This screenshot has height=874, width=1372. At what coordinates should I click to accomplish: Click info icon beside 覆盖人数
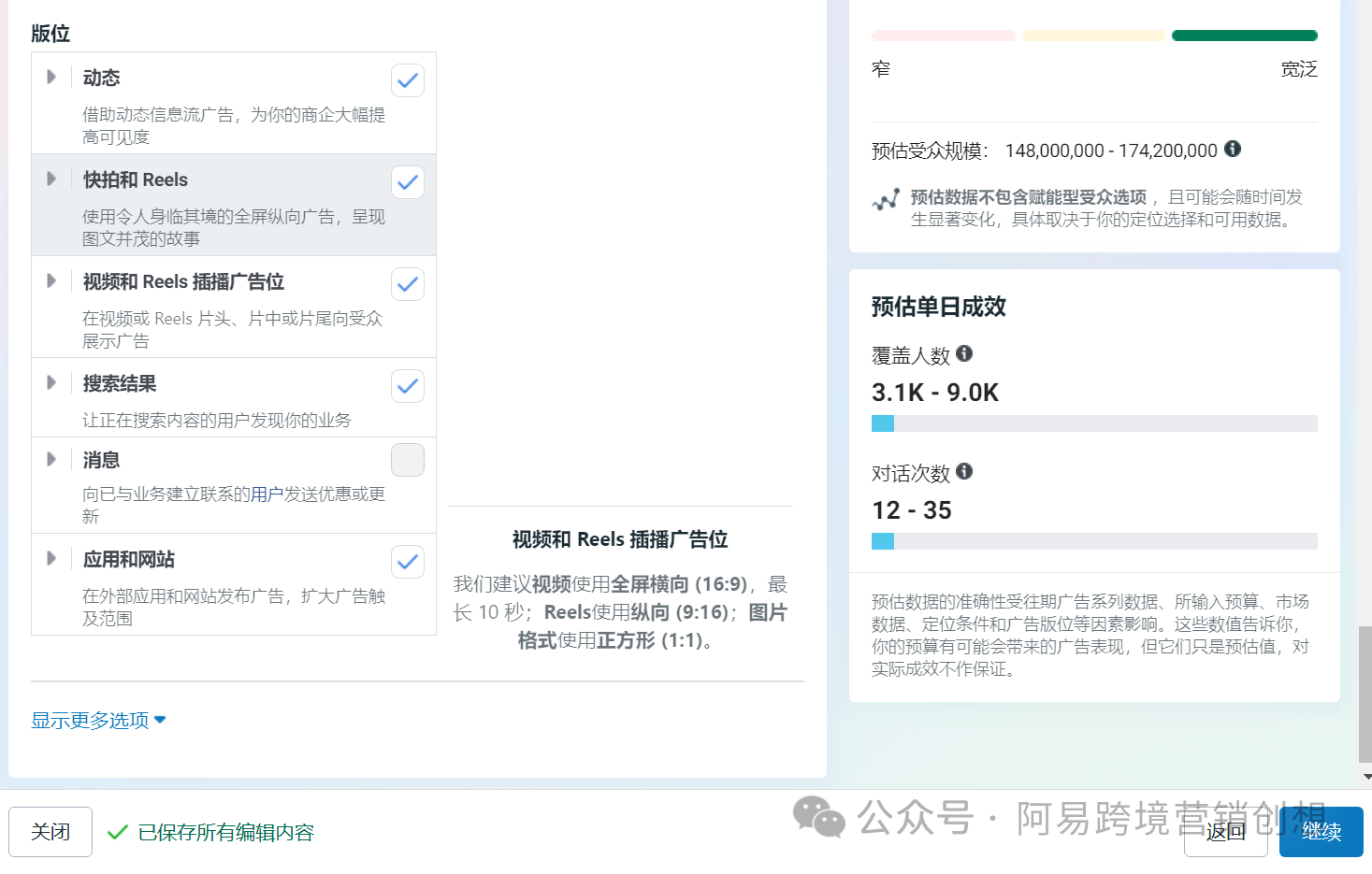pyautogui.click(x=964, y=353)
